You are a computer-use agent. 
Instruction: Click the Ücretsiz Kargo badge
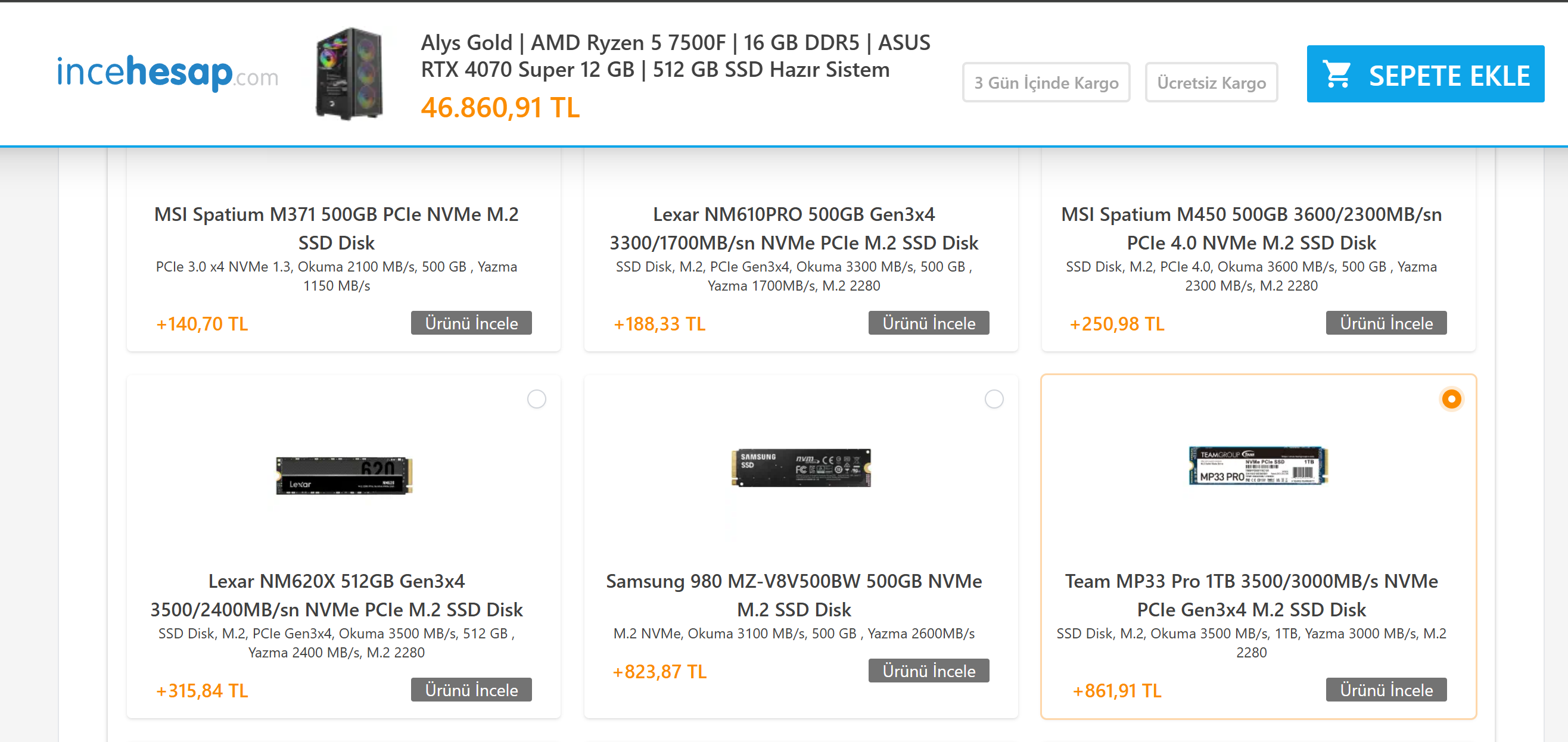pos(1211,83)
